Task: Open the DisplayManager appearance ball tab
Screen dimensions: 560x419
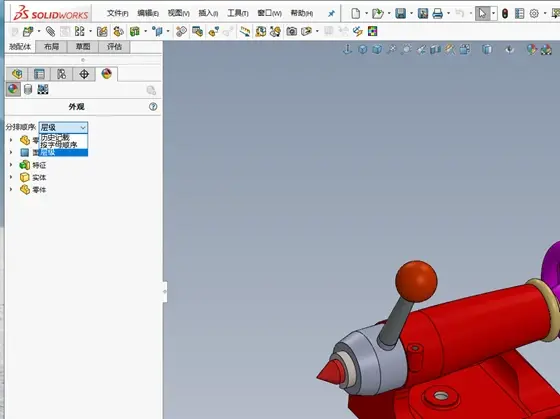Action: [106, 74]
